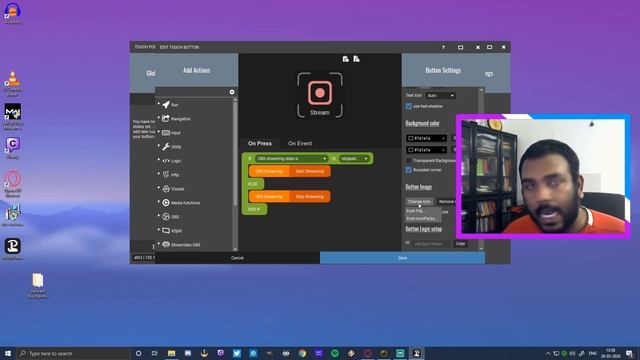Click the Add Actions panel header
This screenshot has width=640, height=360.
pyautogui.click(x=196, y=70)
